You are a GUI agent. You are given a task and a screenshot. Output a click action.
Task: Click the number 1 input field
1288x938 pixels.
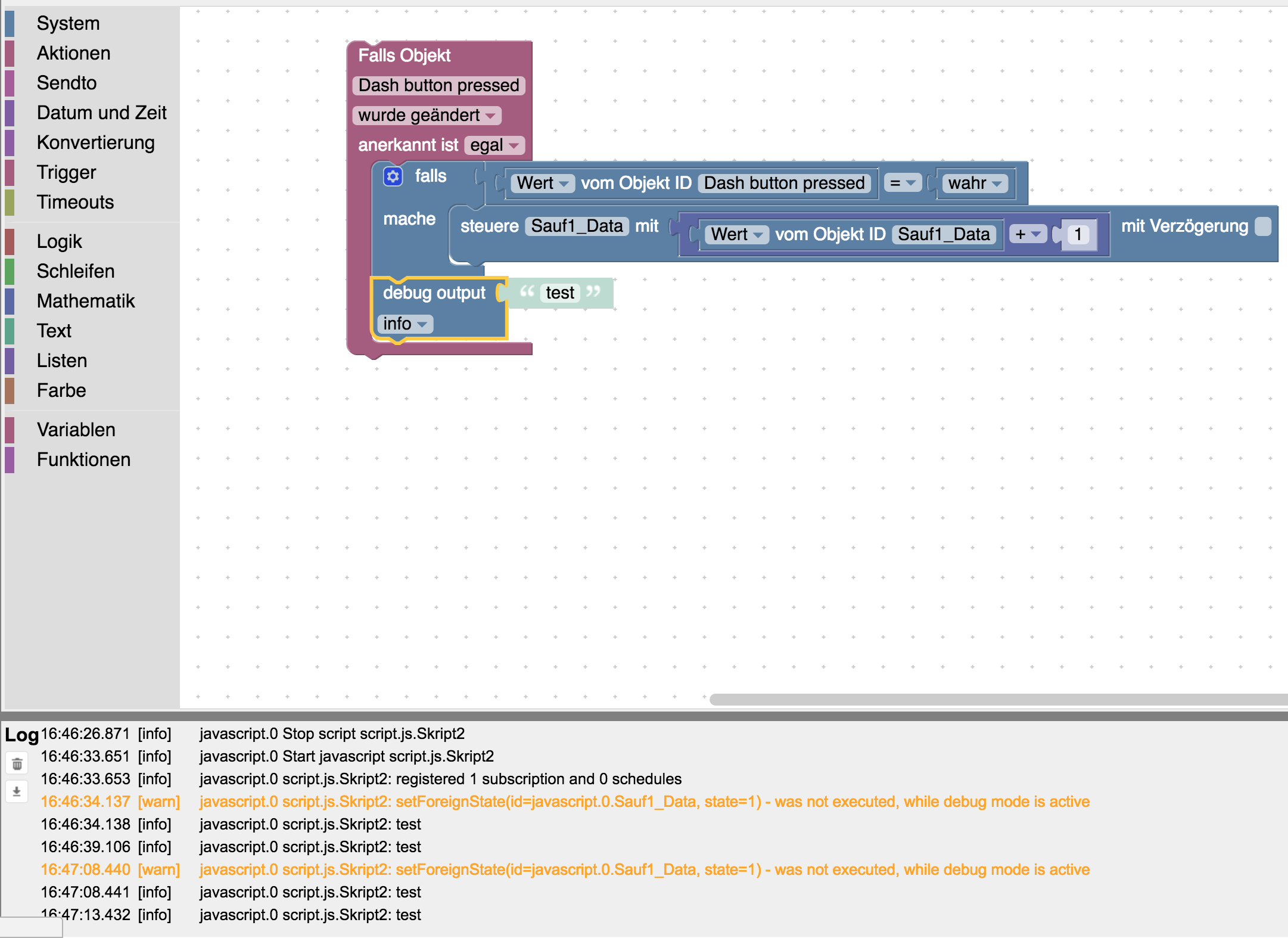click(1078, 234)
